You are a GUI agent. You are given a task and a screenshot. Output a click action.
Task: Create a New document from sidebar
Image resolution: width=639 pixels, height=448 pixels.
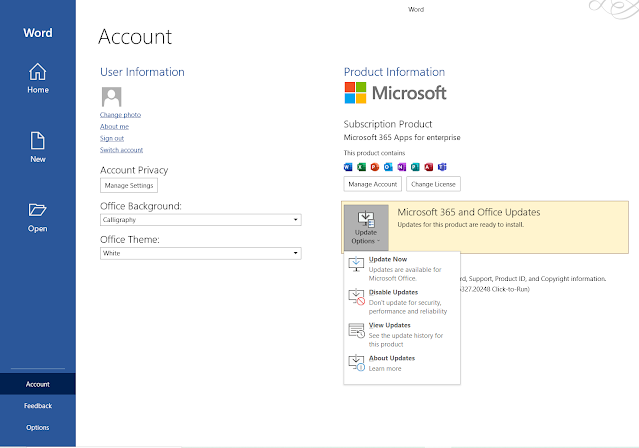point(37,148)
